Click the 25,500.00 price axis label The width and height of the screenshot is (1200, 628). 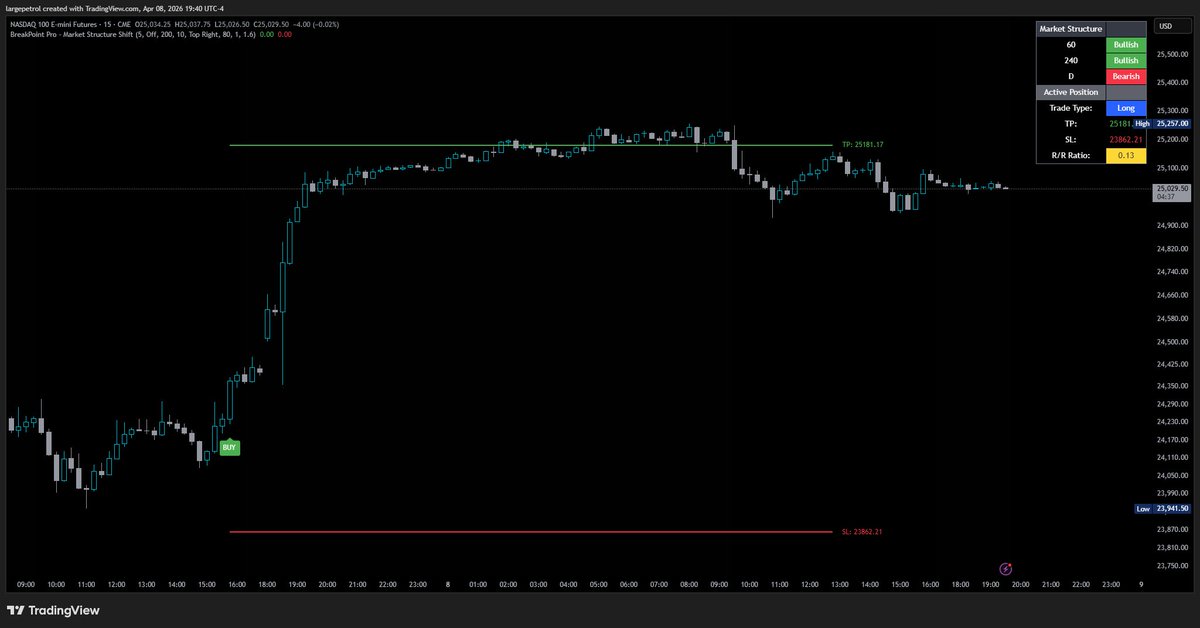(1171, 56)
